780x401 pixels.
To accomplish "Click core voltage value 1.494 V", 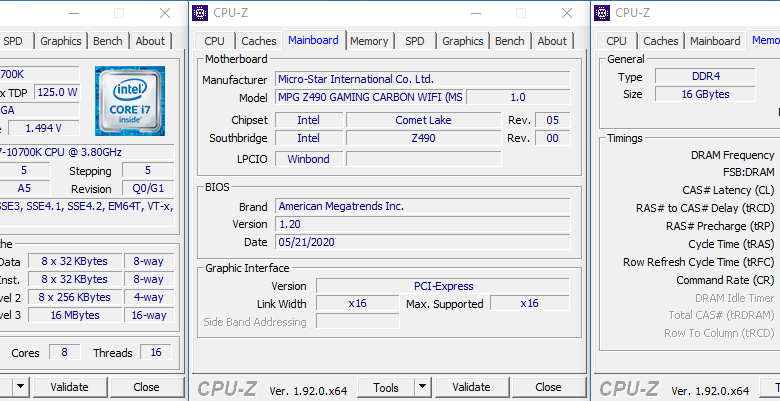I will [44, 128].
